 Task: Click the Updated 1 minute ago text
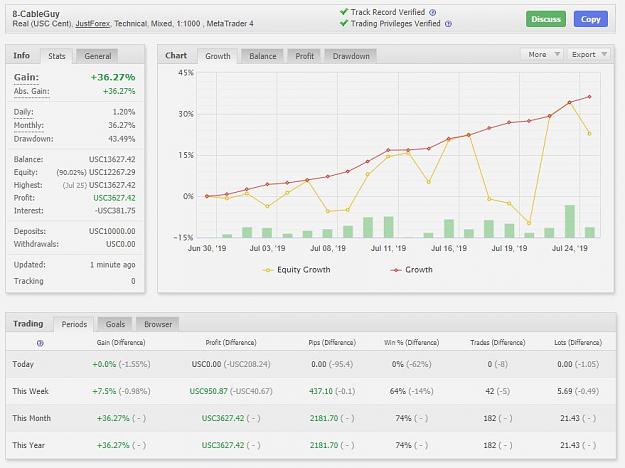pyautogui.click(x=112, y=265)
